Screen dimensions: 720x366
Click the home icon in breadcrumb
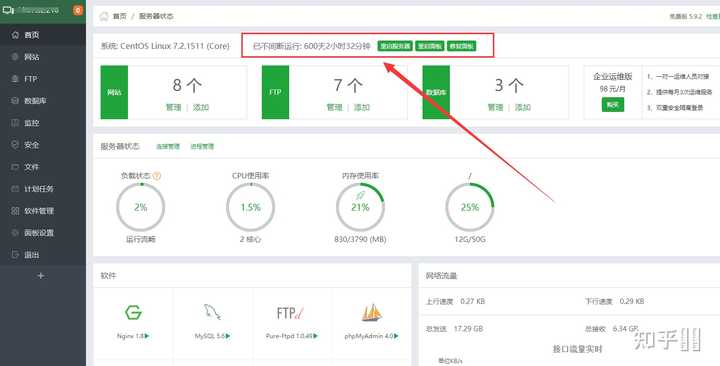click(104, 16)
